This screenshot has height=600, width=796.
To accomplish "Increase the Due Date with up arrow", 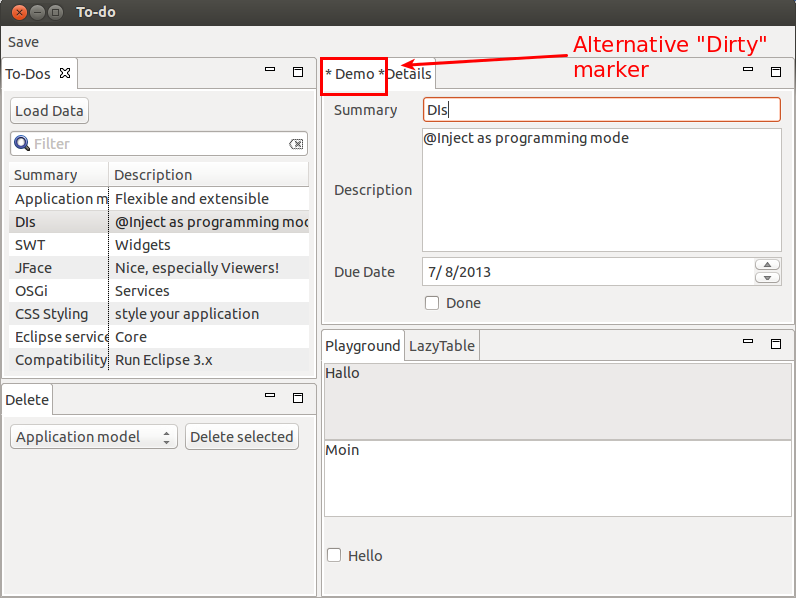I will tap(767, 265).
